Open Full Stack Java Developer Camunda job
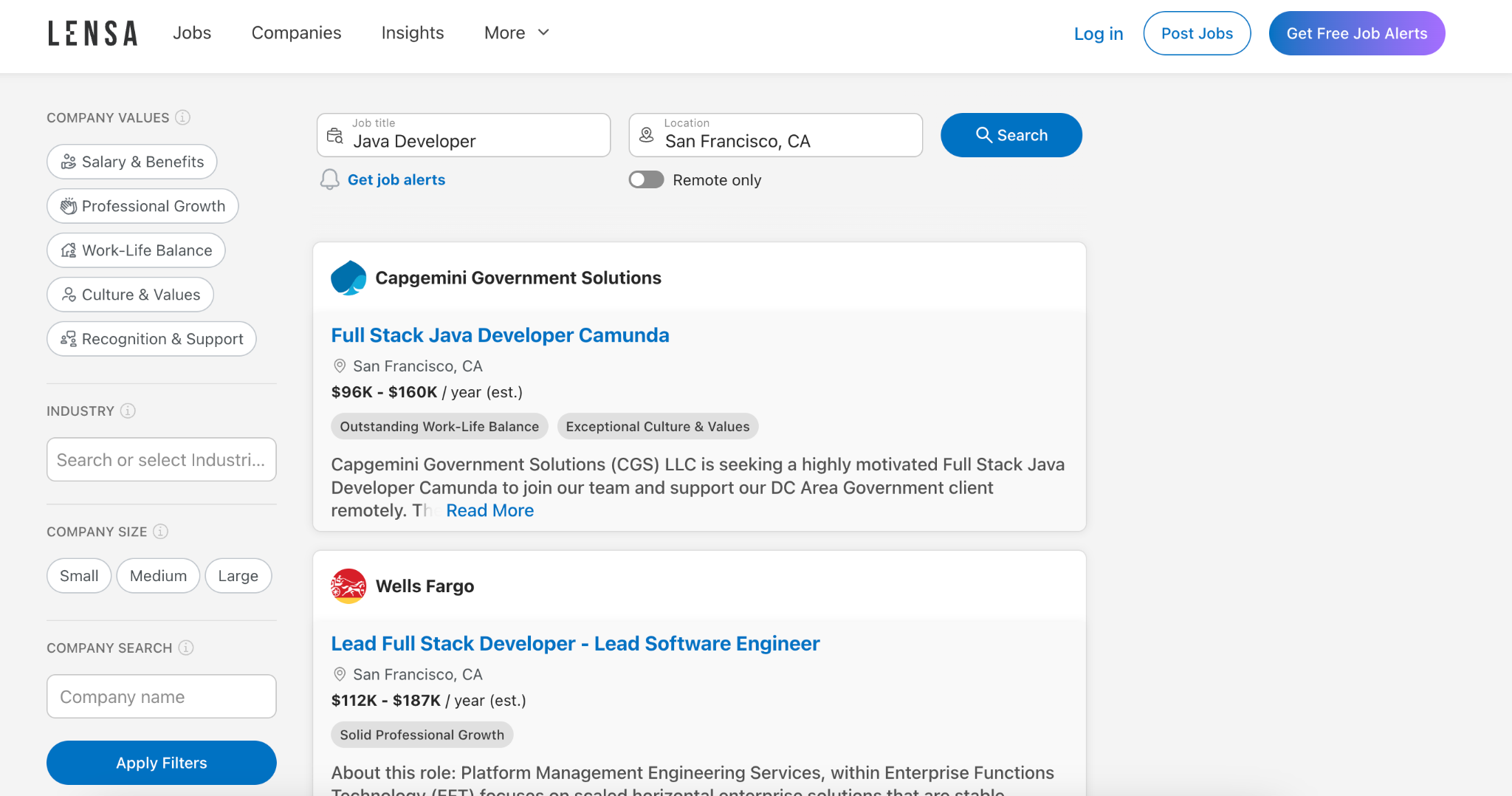This screenshot has width=1512, height=796. coord(500,335)
